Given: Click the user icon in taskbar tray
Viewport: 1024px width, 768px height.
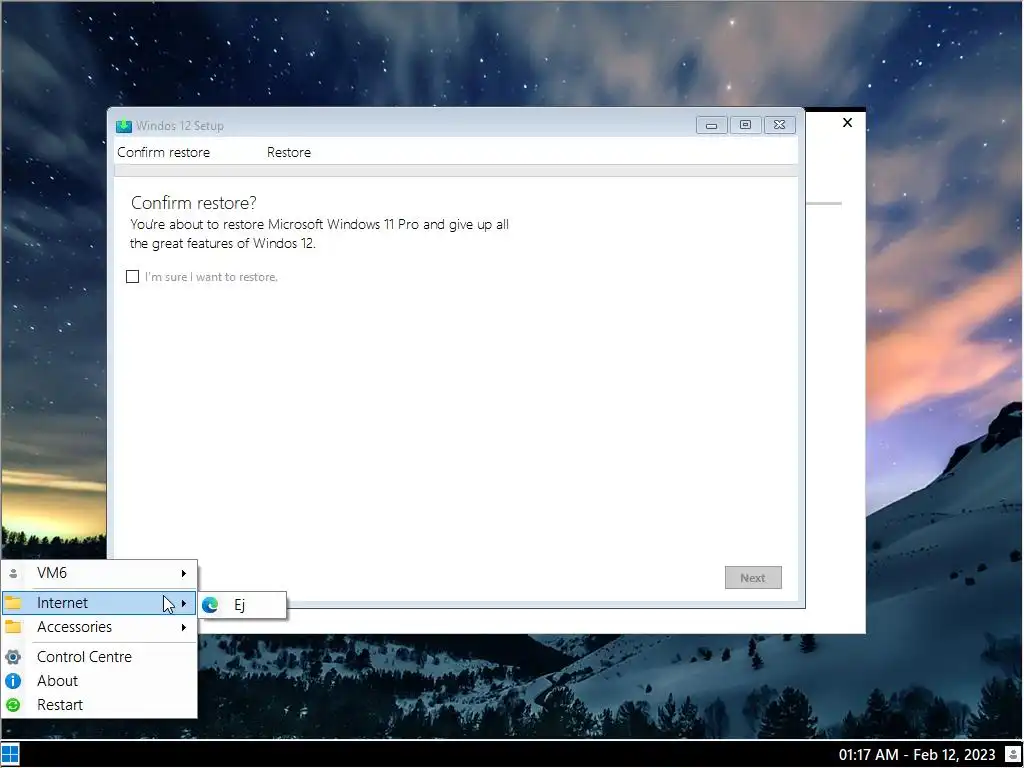Looking at the screenshot, I should click(x=1012, y=755).
